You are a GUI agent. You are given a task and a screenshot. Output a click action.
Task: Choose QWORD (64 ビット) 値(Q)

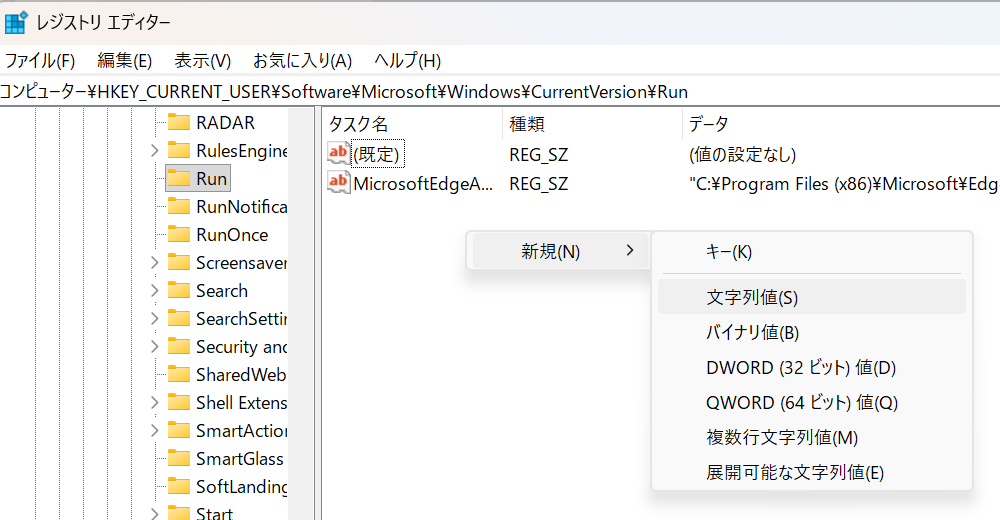pyautogui.click(x=812, y=403)
